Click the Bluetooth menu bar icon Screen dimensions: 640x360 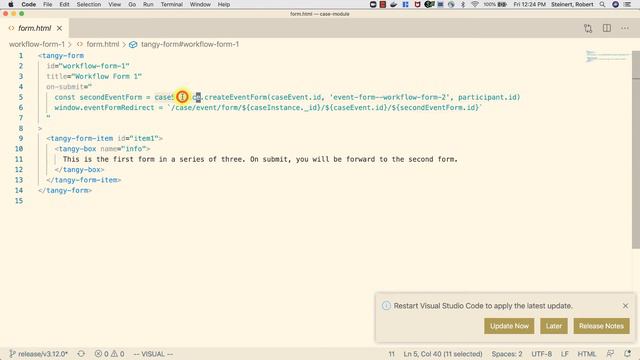pyautogui.click(x=463, y=4)
